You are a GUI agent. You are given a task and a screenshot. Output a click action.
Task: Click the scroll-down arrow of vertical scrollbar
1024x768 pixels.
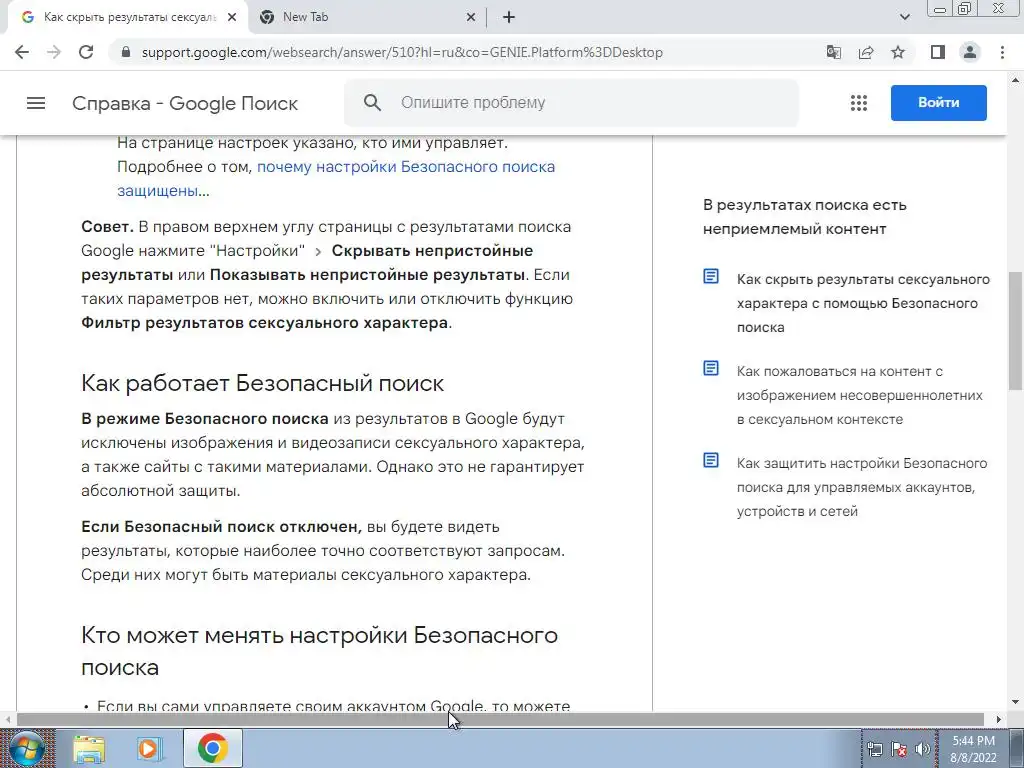(x=1015, y=703)
